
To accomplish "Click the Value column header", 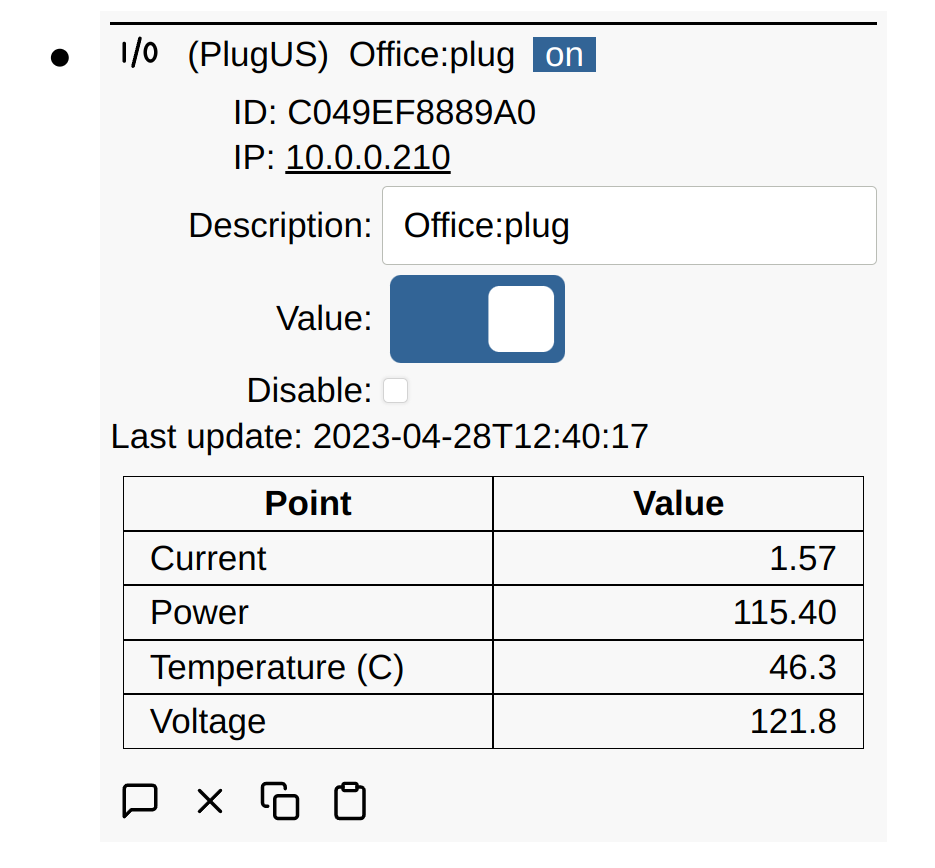I will [678, 503].
